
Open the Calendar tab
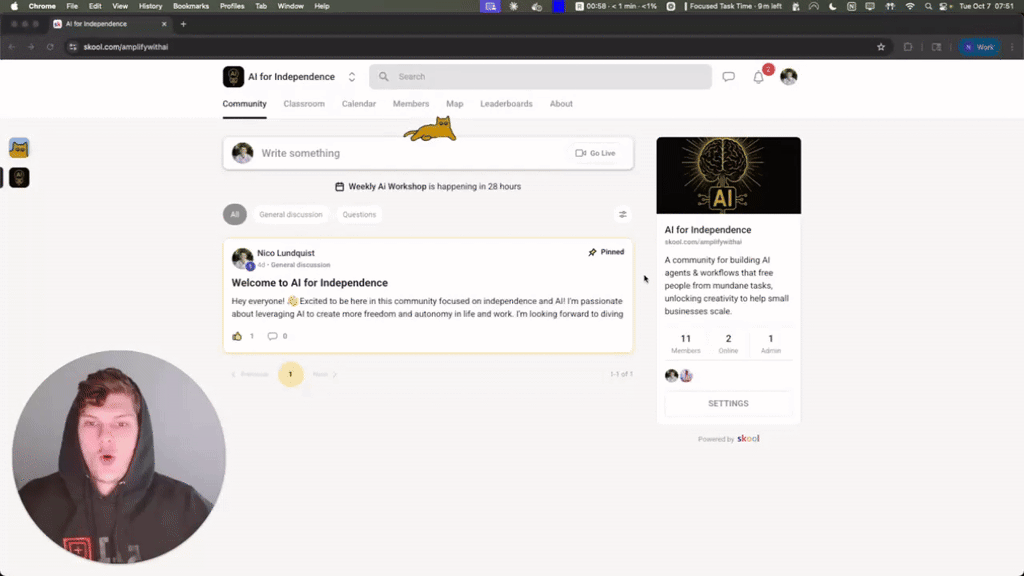click(x=359, y=104)
